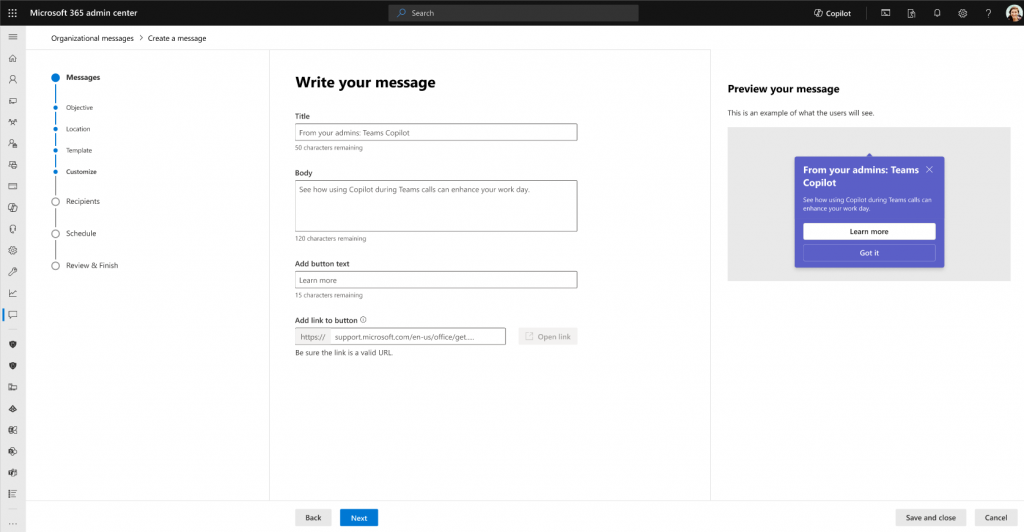This screenshot has height=532, width=1024.
Task: Collapse the navigation menu hamburger icon
Action: coord(12,37)
